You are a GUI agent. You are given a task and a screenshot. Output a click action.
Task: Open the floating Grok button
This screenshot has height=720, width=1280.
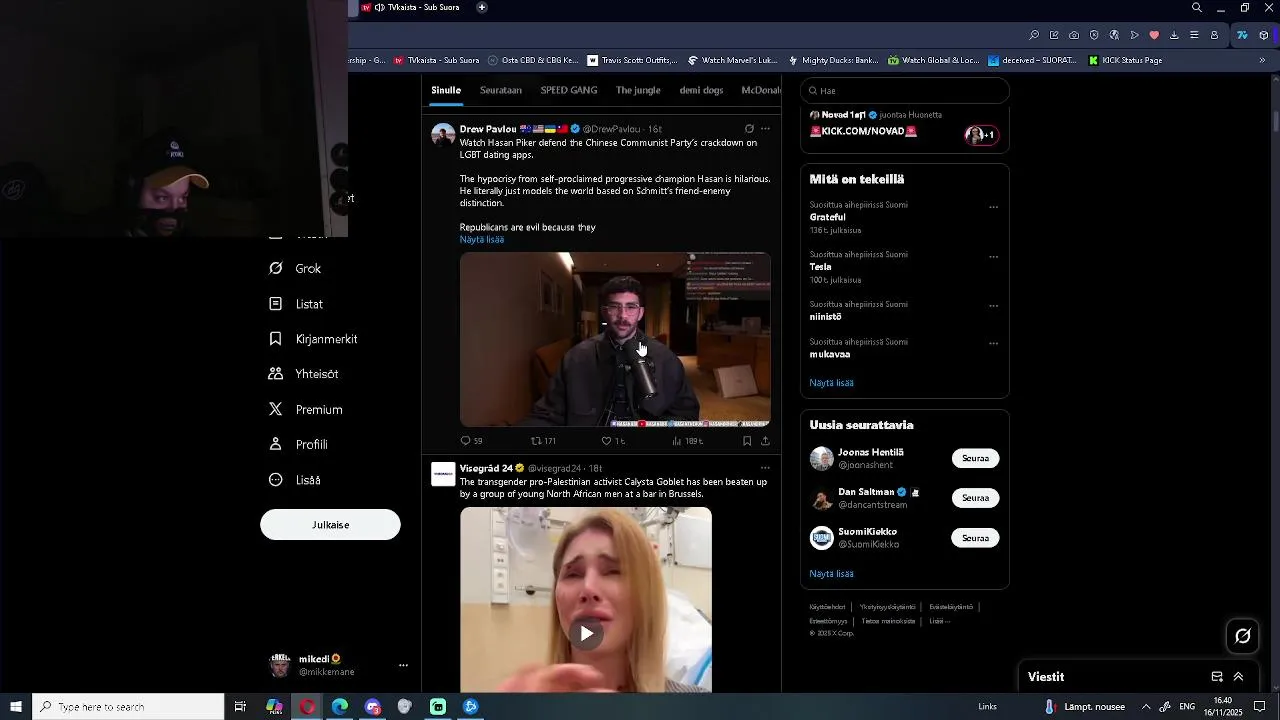click(1243, 636)
